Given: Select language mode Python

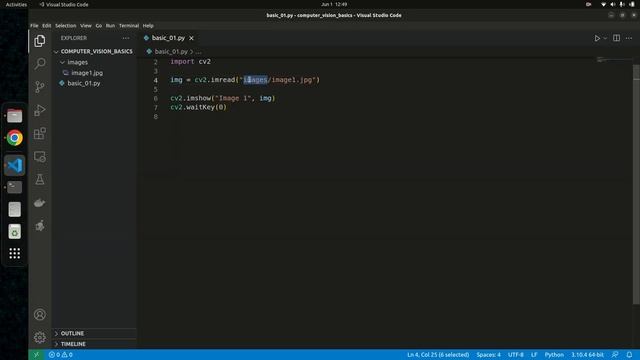Looking at the screenshot, I should [554, 355].
